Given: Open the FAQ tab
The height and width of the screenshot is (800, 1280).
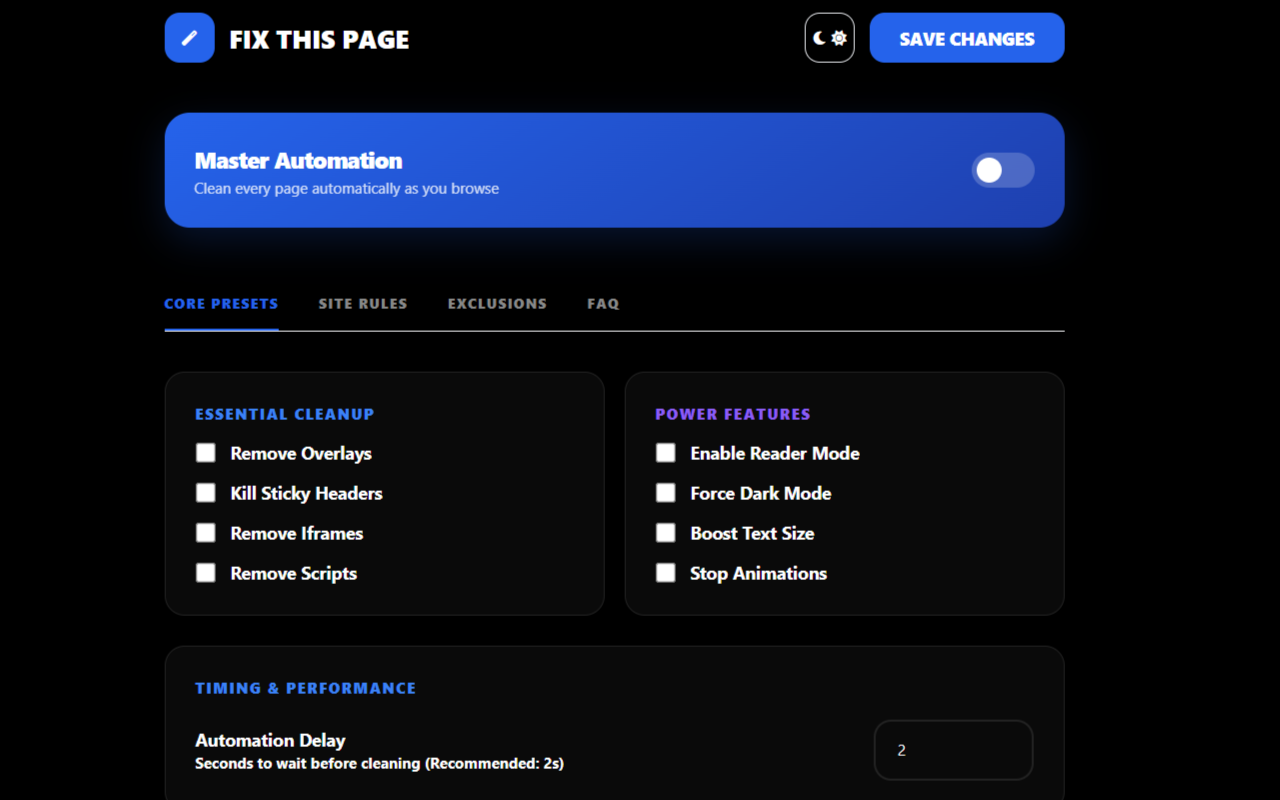Looking at the screenshot, I should pos(603,304).
